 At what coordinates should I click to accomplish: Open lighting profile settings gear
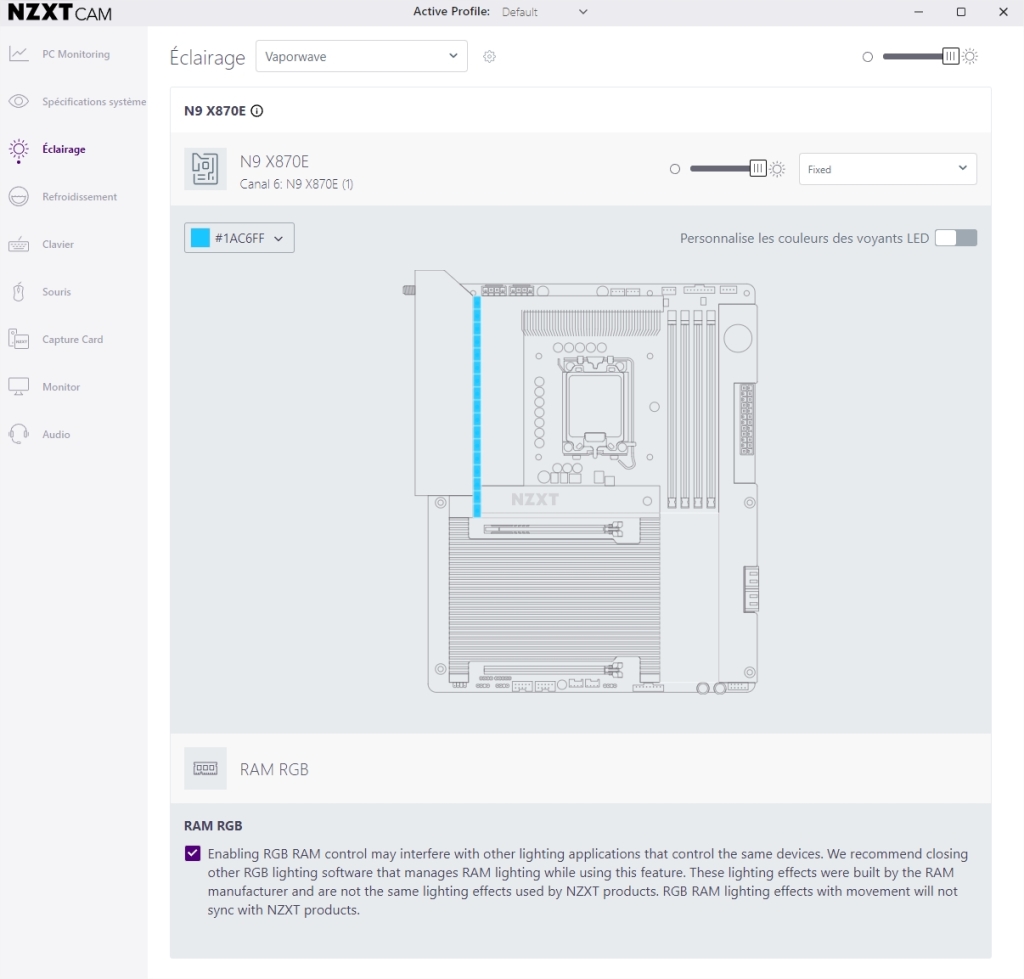(489, 57)
